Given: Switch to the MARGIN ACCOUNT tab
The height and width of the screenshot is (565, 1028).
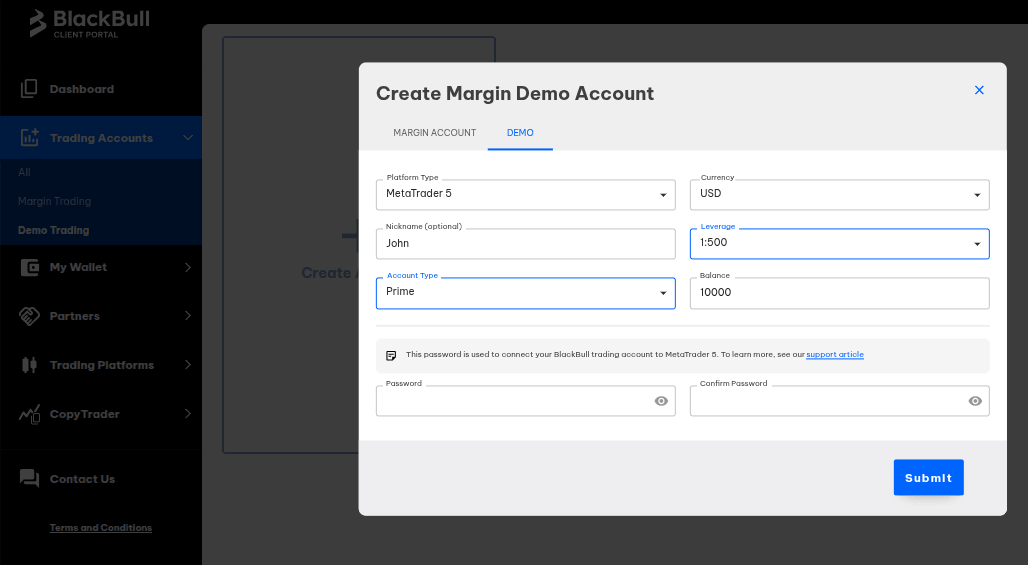Looking at the screenshot, I should tap(435, 132).
